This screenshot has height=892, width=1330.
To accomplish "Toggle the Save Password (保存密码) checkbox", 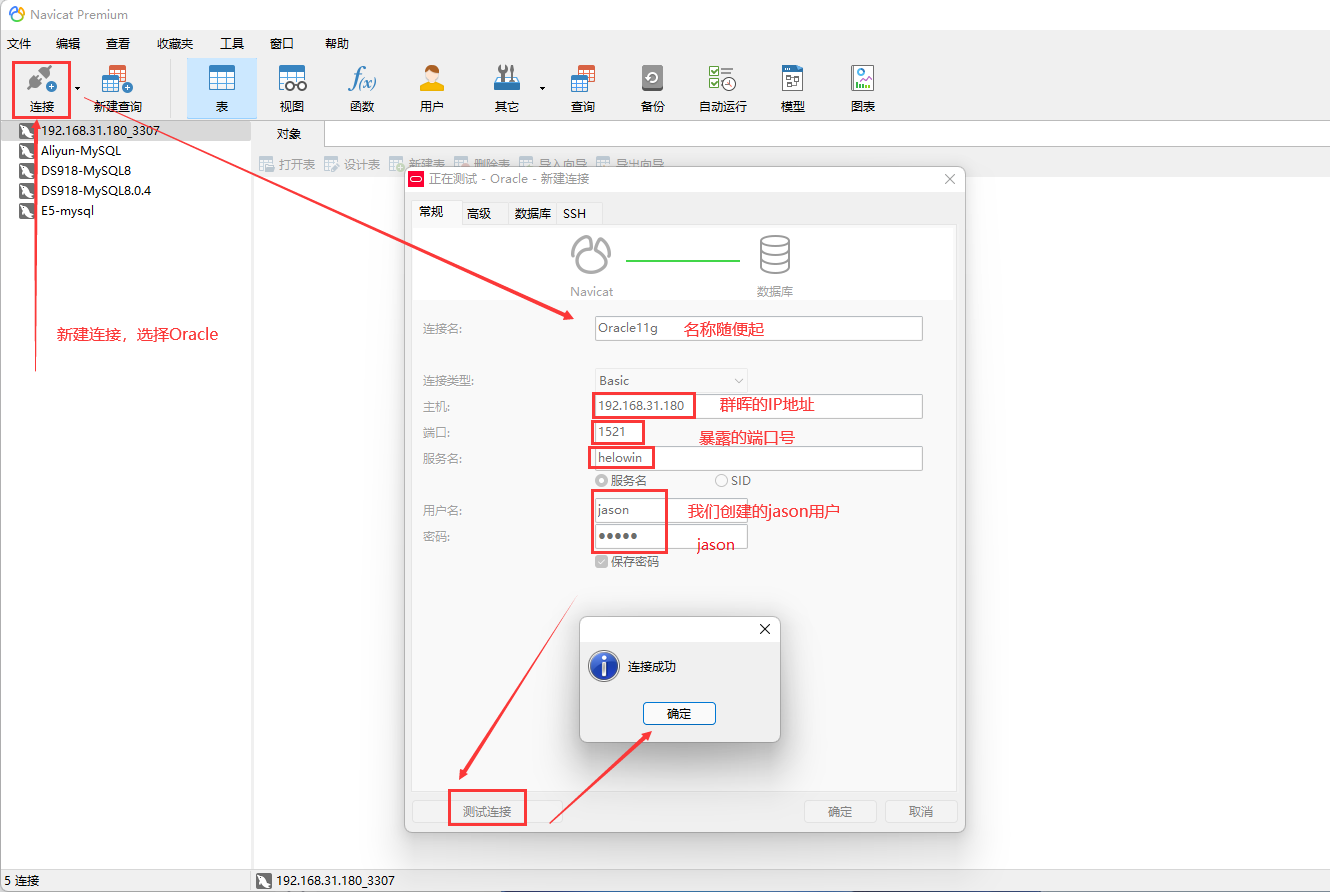I will pos(602,562).
